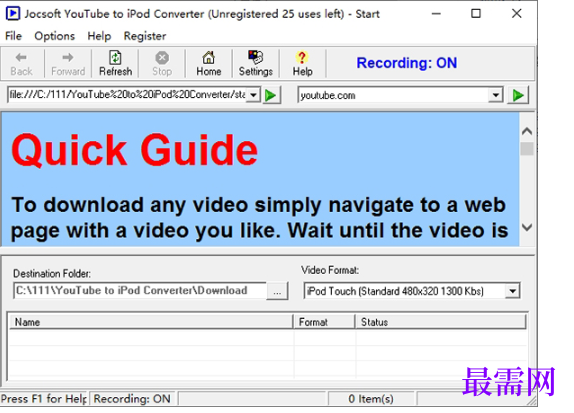Minimize the Jocsoft converter window

[436, 14]
